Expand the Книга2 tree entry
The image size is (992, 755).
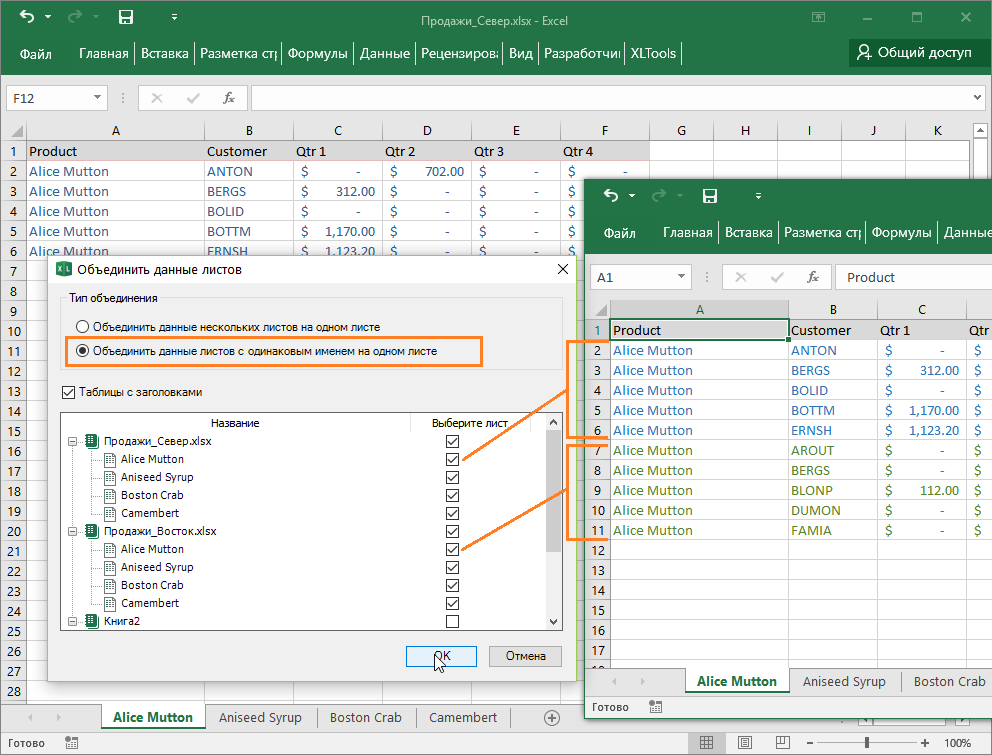click(74, 621)
